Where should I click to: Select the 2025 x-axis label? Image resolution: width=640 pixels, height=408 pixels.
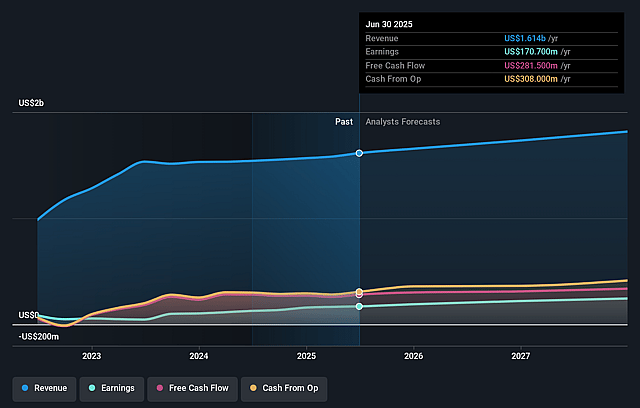click(x=307, y=356)
